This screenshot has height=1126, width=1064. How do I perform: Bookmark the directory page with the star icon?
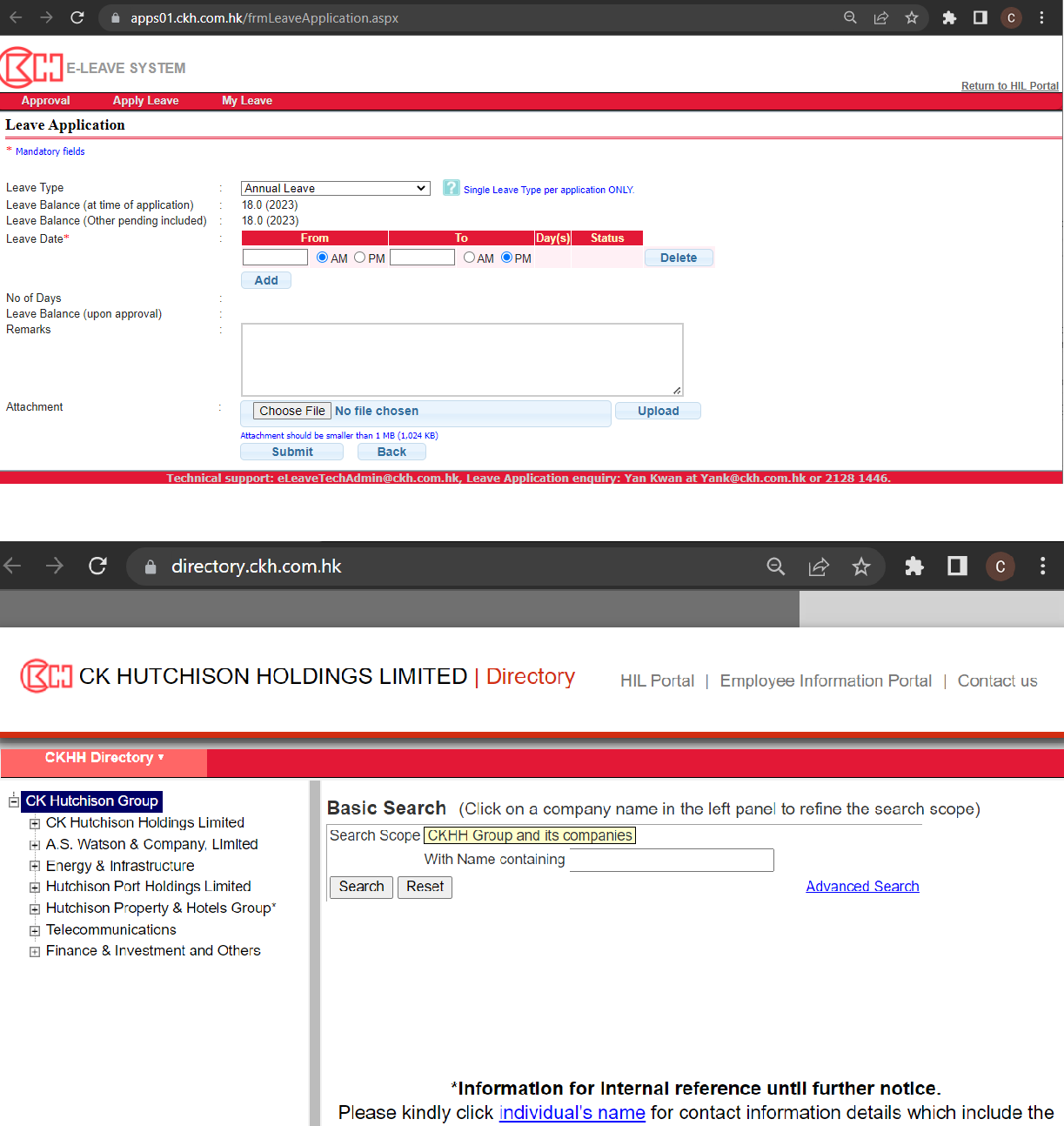[x=861, y=567]
